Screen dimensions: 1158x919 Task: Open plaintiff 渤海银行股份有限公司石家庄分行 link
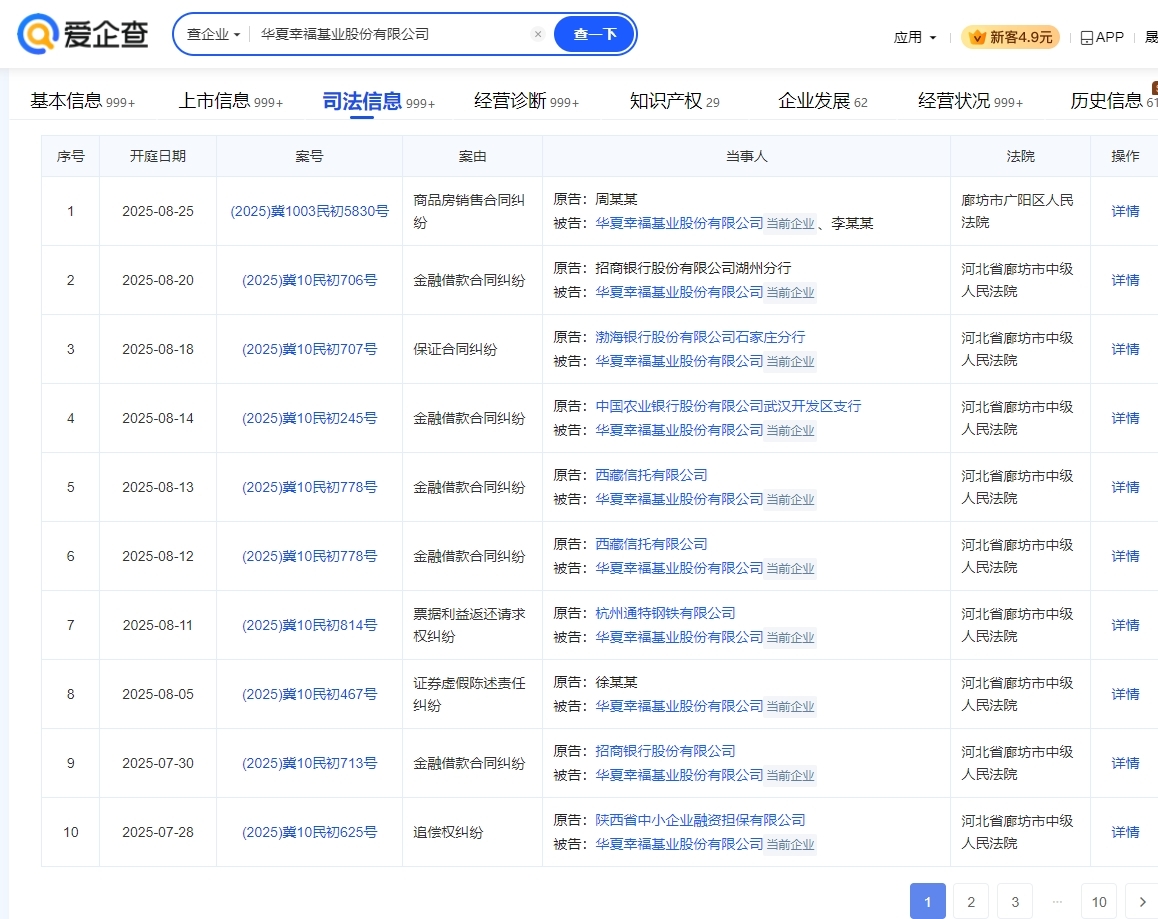point(700,337)
